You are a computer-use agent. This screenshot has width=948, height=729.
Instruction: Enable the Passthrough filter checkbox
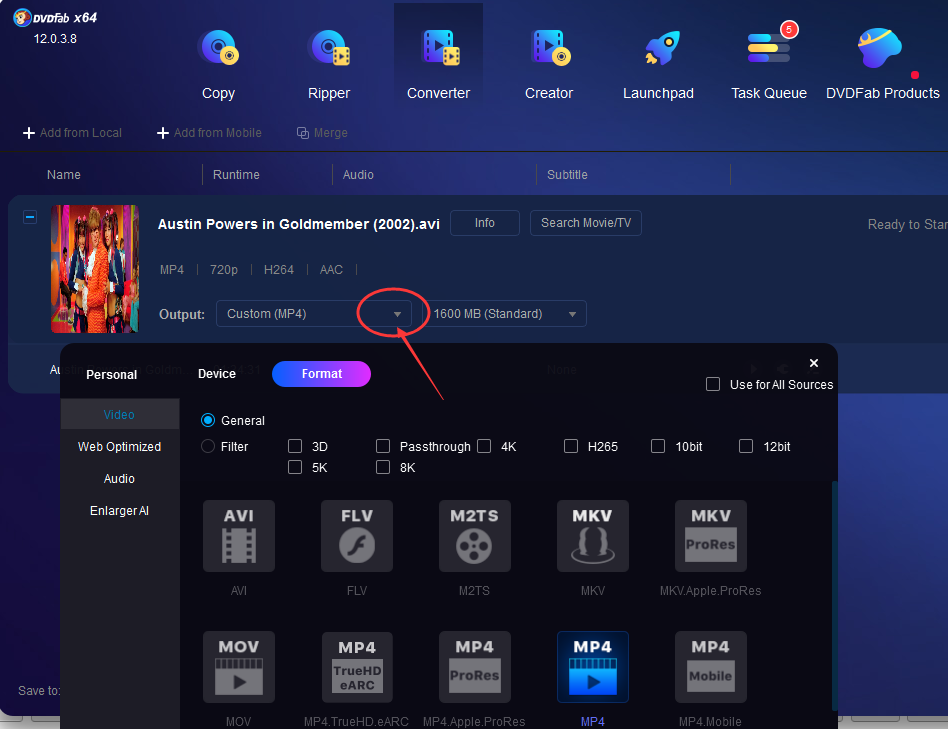coord(383,446)
